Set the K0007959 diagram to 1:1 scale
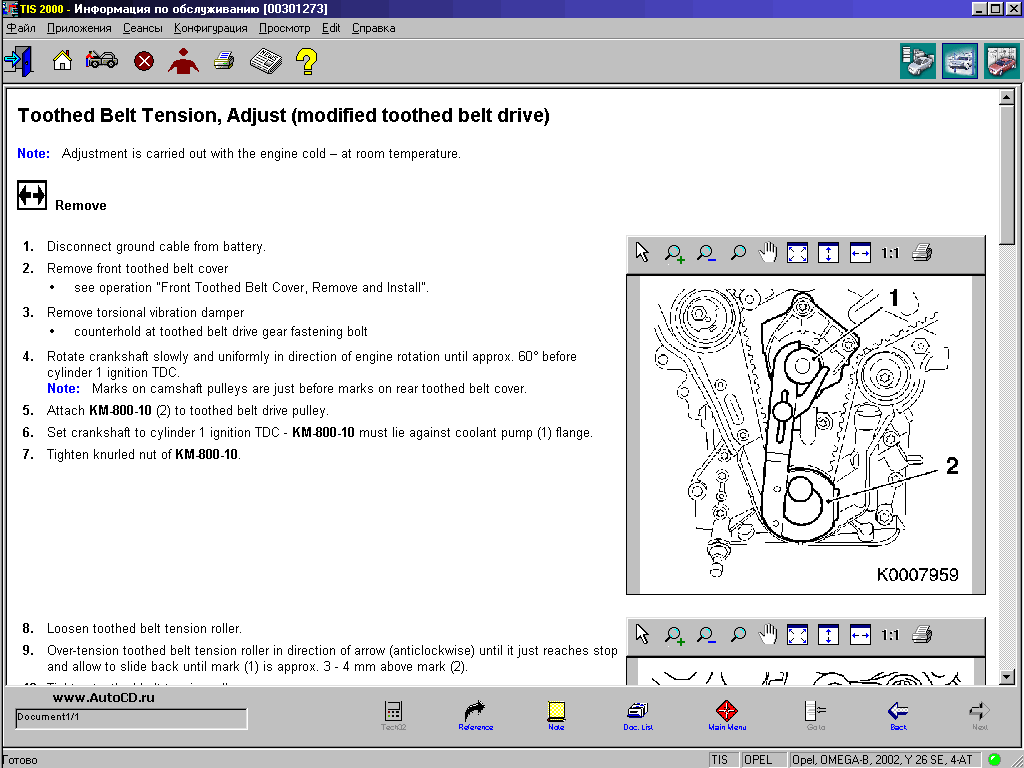 pyautogui.click(x=890, y=253)
